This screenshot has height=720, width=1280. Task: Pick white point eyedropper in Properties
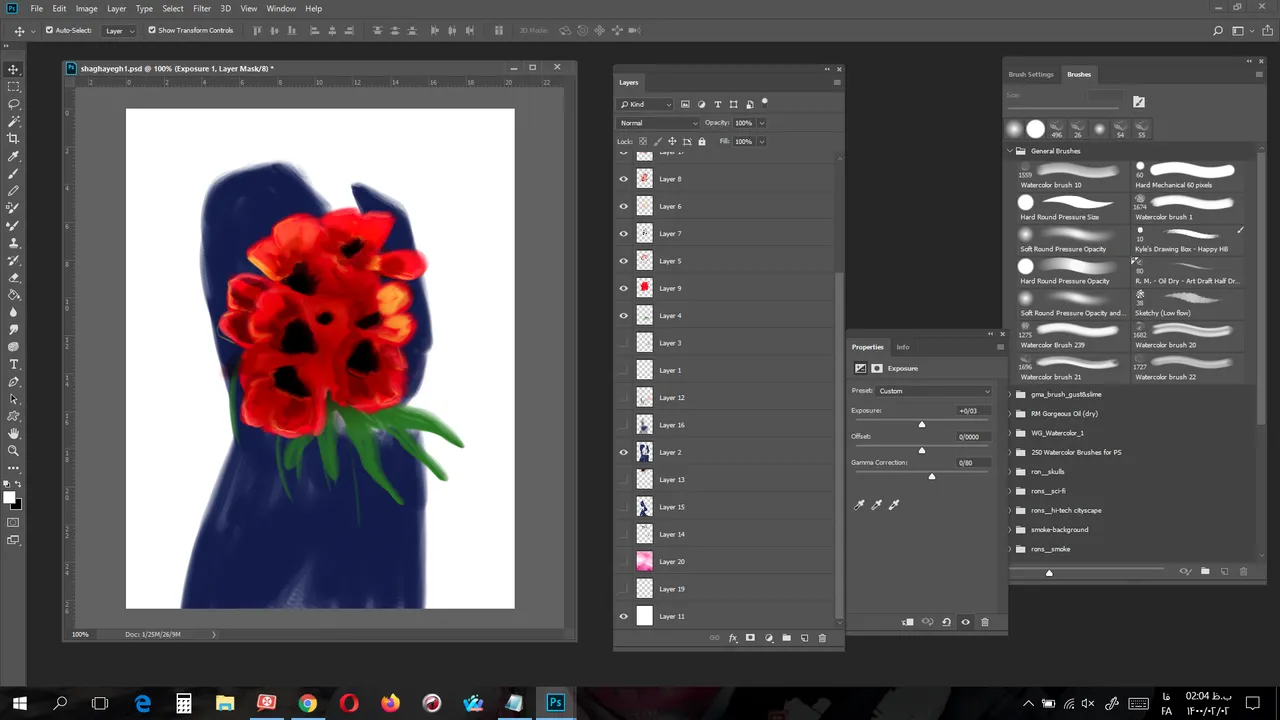point(894,505)
